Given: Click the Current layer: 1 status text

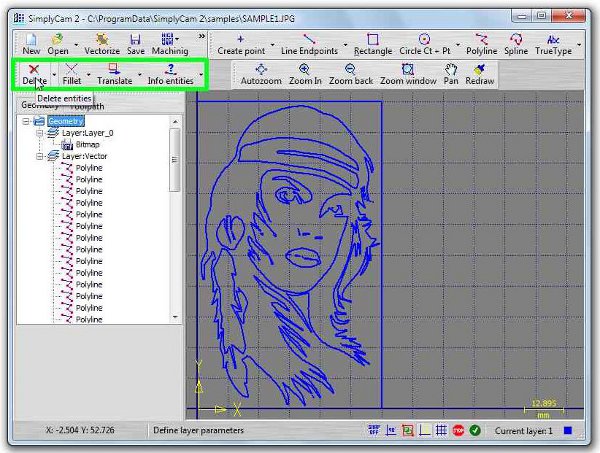Looking at the screenshot, I should tap(523, 431).
